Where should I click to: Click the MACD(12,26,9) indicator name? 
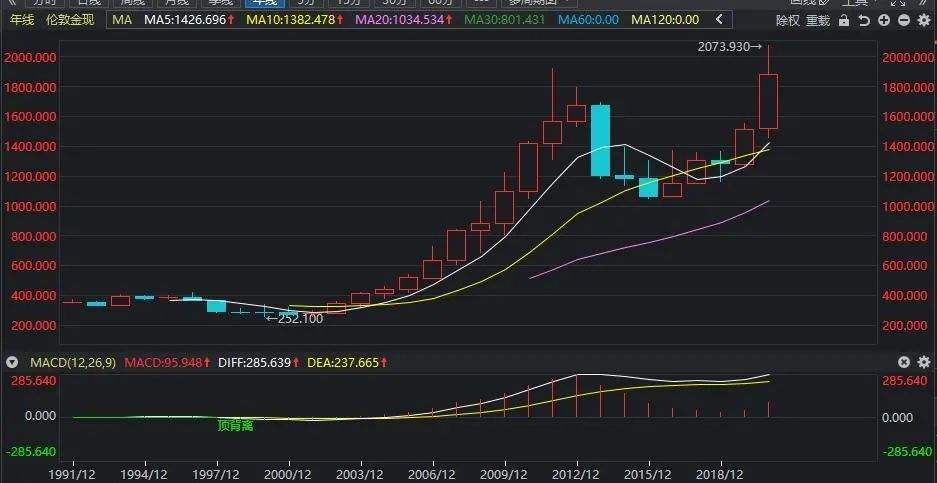73,362
